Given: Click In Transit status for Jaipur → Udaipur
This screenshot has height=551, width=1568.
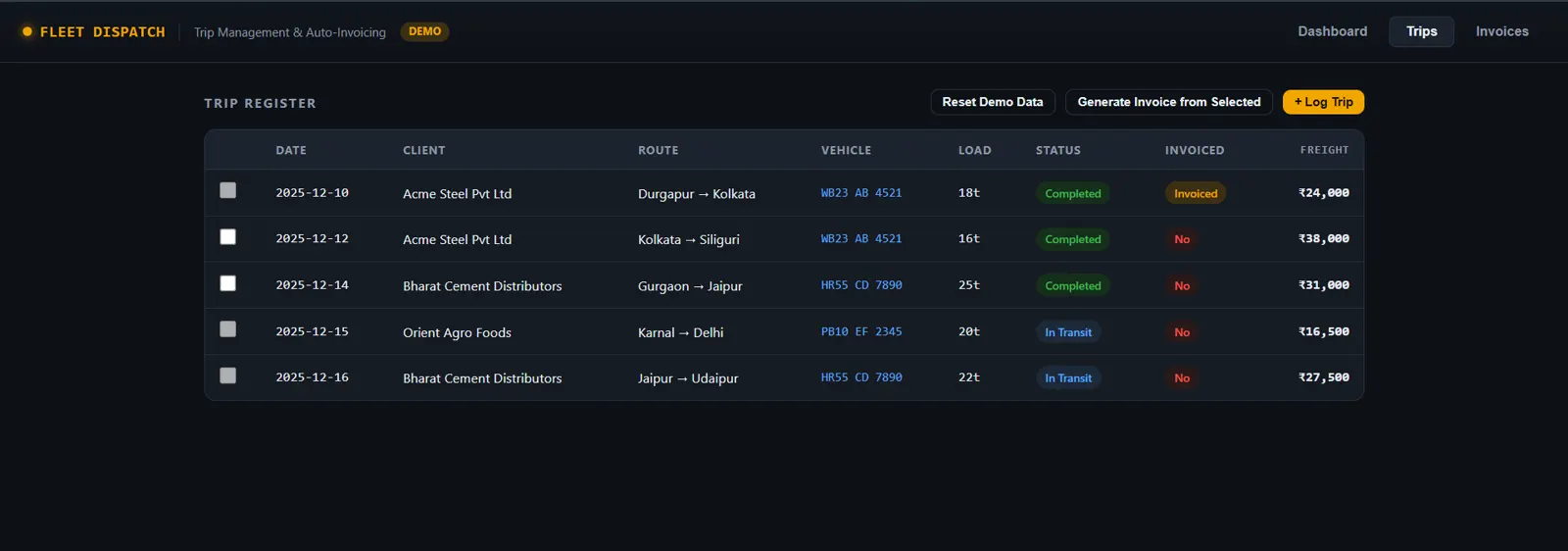Looking at the screenshot, I should (x=1068, y=378).
